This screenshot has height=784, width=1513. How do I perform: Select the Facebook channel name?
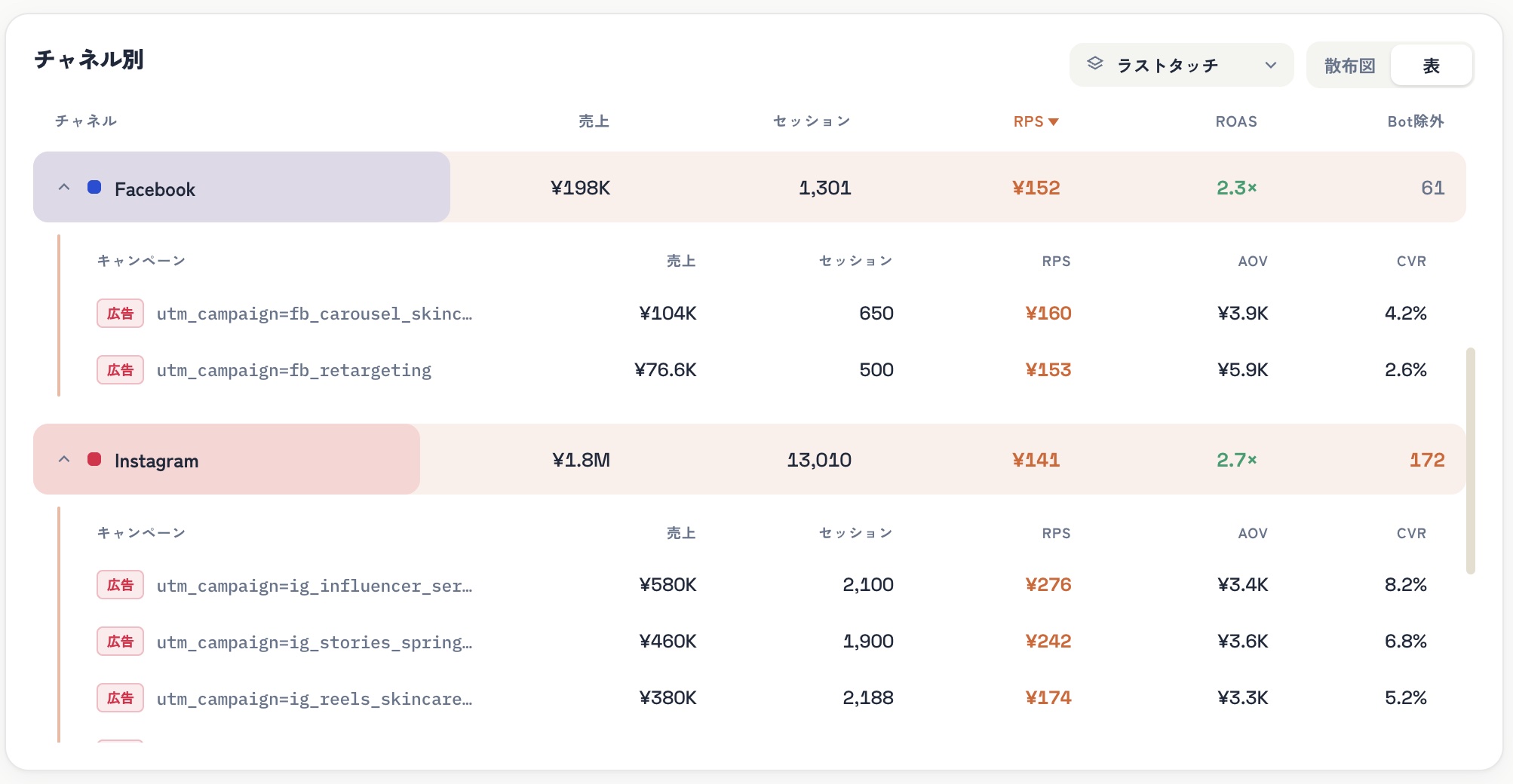[155, 189]
